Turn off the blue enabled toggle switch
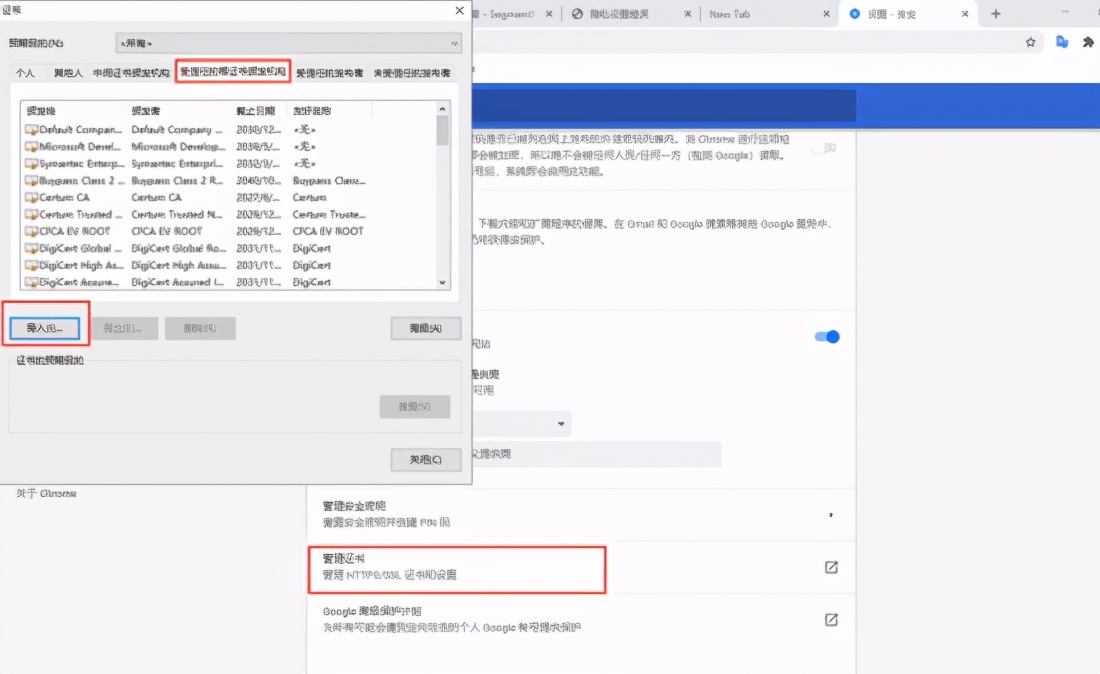Image resolution: width=1100 pixels, height=674 pixels. (x=827, y=337)
